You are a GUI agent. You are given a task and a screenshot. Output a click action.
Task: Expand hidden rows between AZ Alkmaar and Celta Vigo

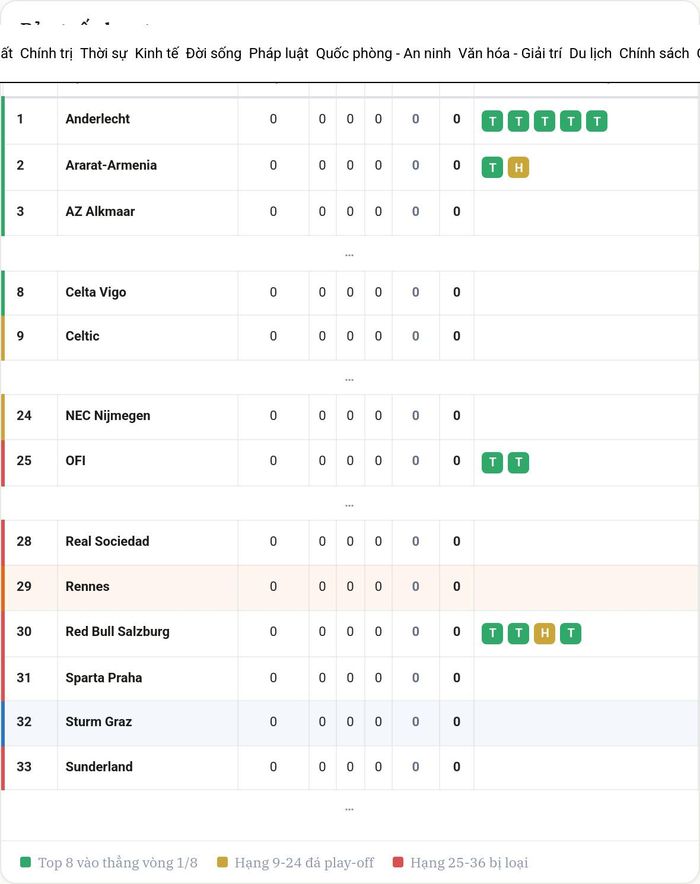coord(349,255)
